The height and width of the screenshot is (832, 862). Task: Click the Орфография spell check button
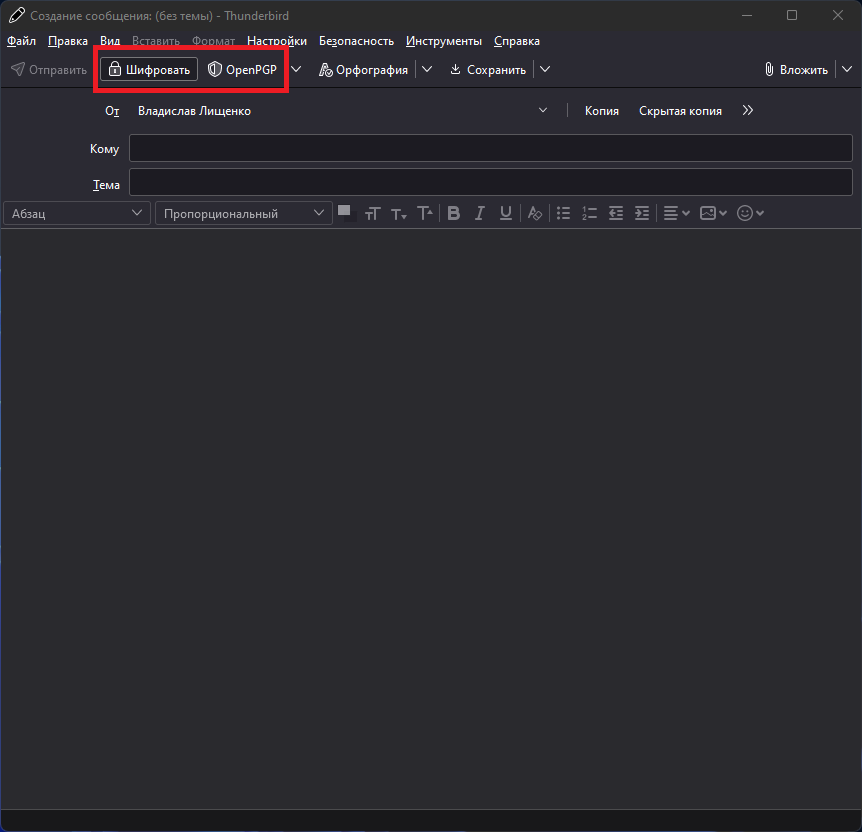point(363,70)
